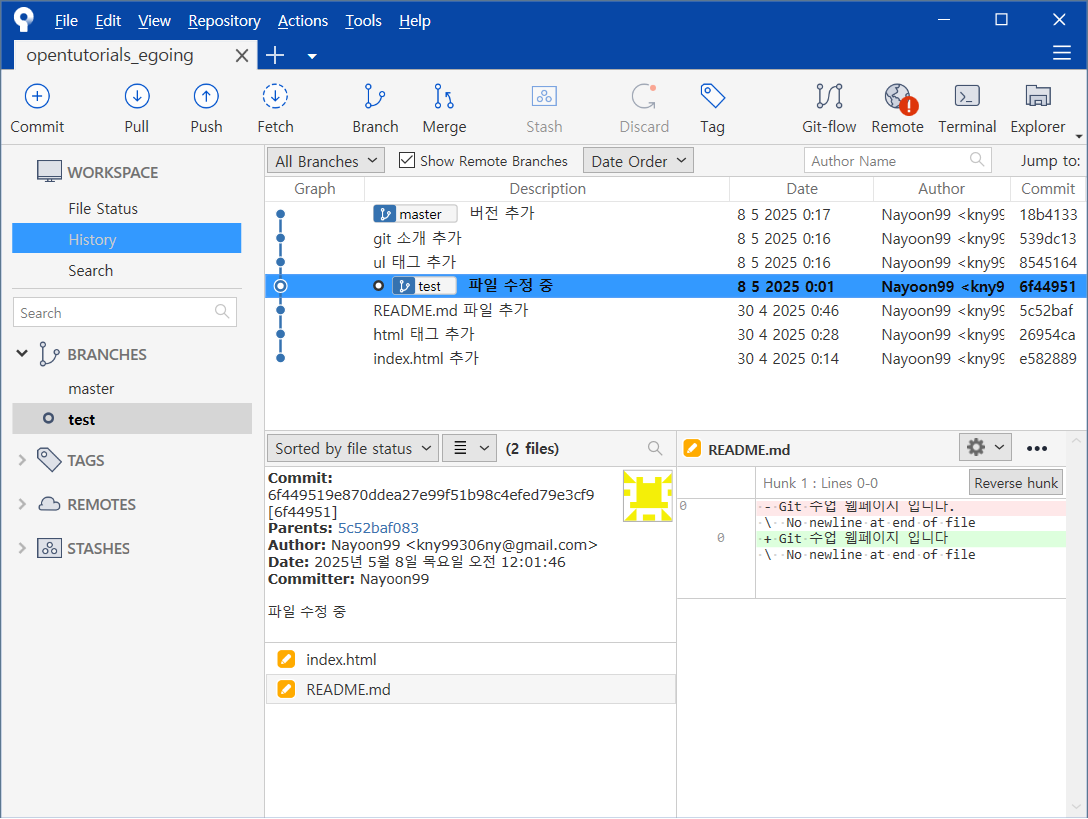This screenshot has height=819, width=1088.
Task: Collapse the BRANCHES section
Action: [x=22, y=354]
